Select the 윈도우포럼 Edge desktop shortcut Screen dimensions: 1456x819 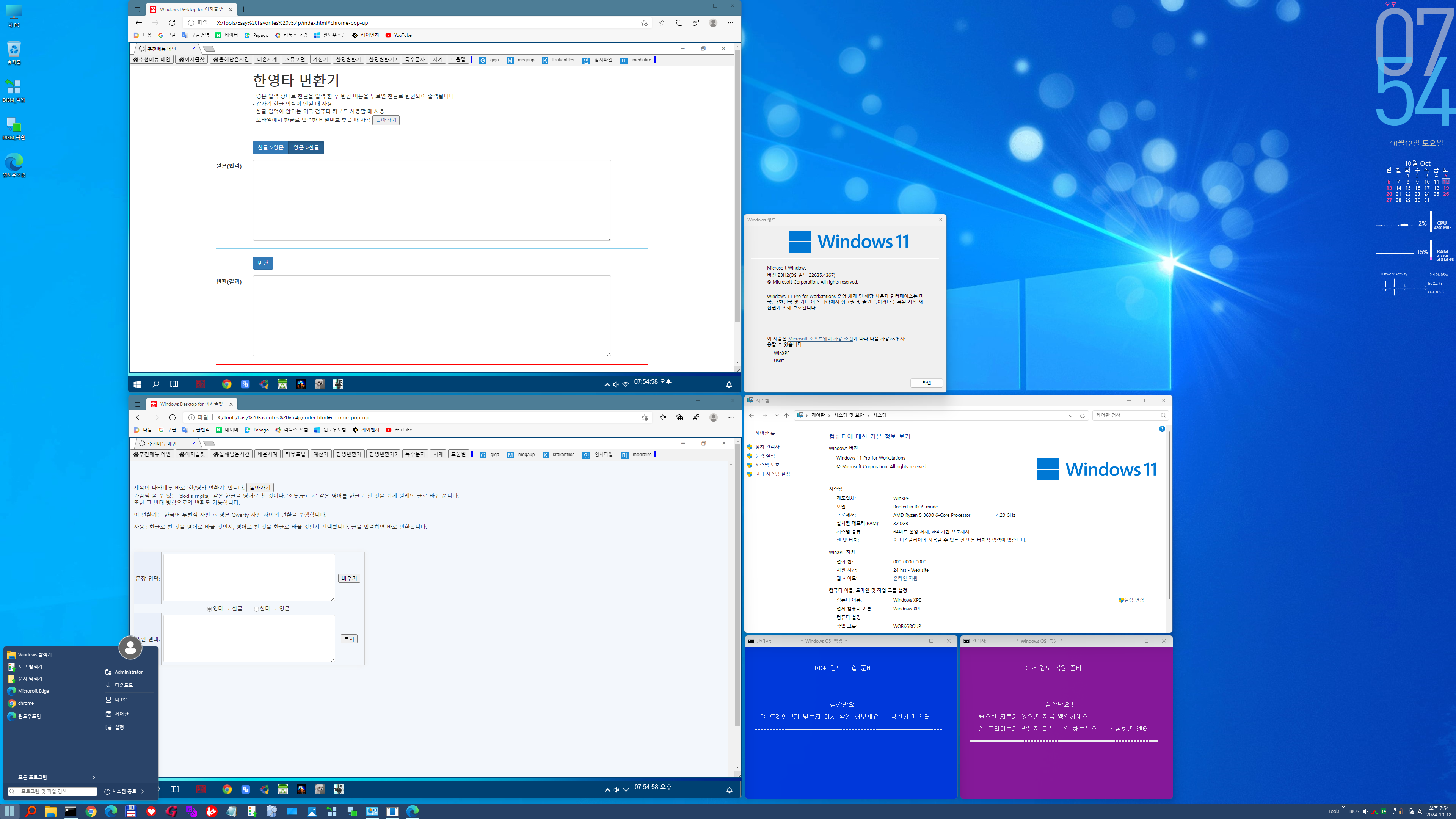(14, 166)
